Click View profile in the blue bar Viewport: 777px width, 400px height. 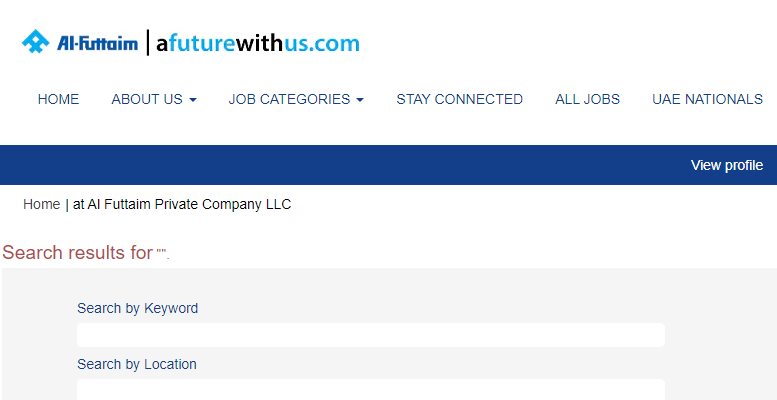(727, 165)
